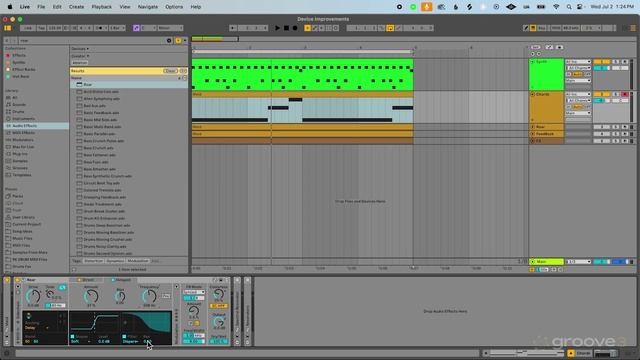Select Alien Symphony.adv preset
Image resolution: width=640 pixels, height=360 pixels.
pyautogui.click(x=102, y=99)
